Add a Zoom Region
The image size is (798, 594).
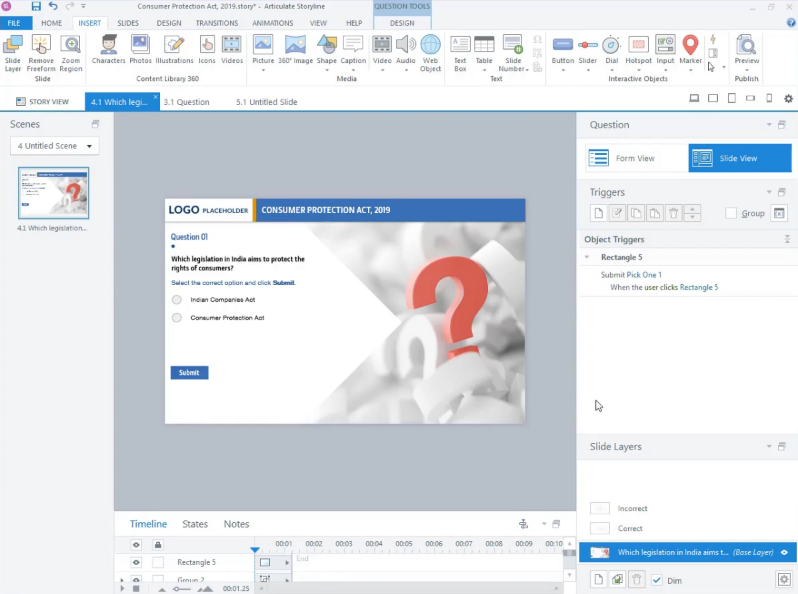coord(71,53)
